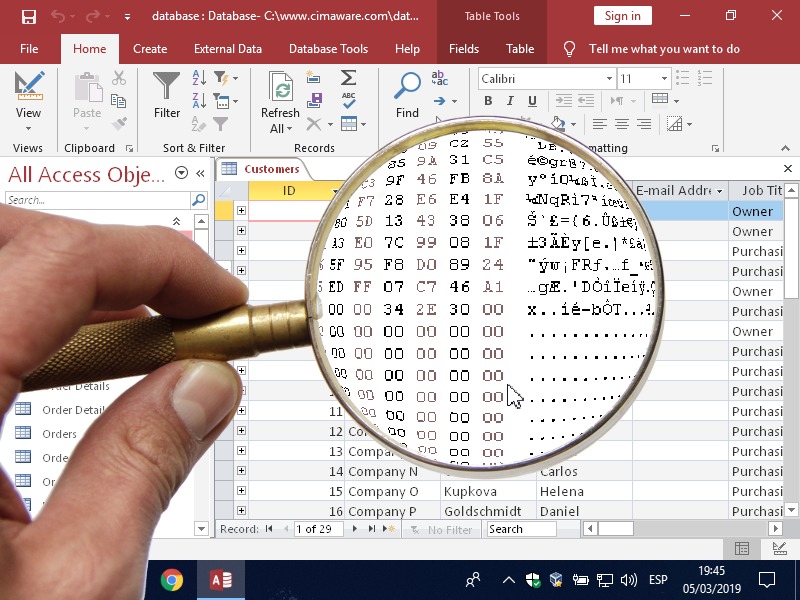800x600 pixels.
Task: Sort descending with the Z-A icon
Action: [199, 101]
